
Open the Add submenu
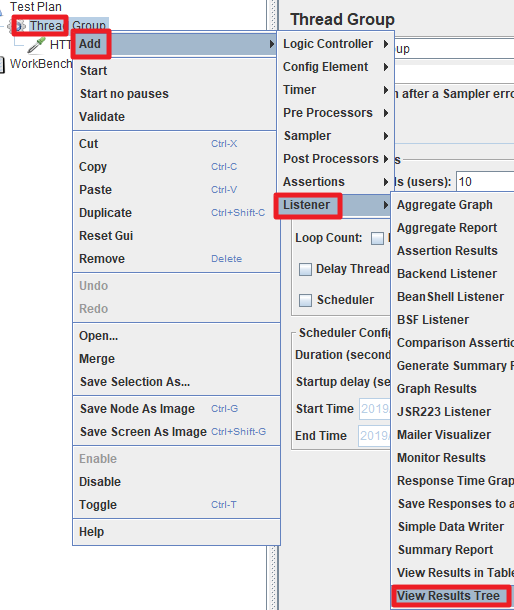175,44
